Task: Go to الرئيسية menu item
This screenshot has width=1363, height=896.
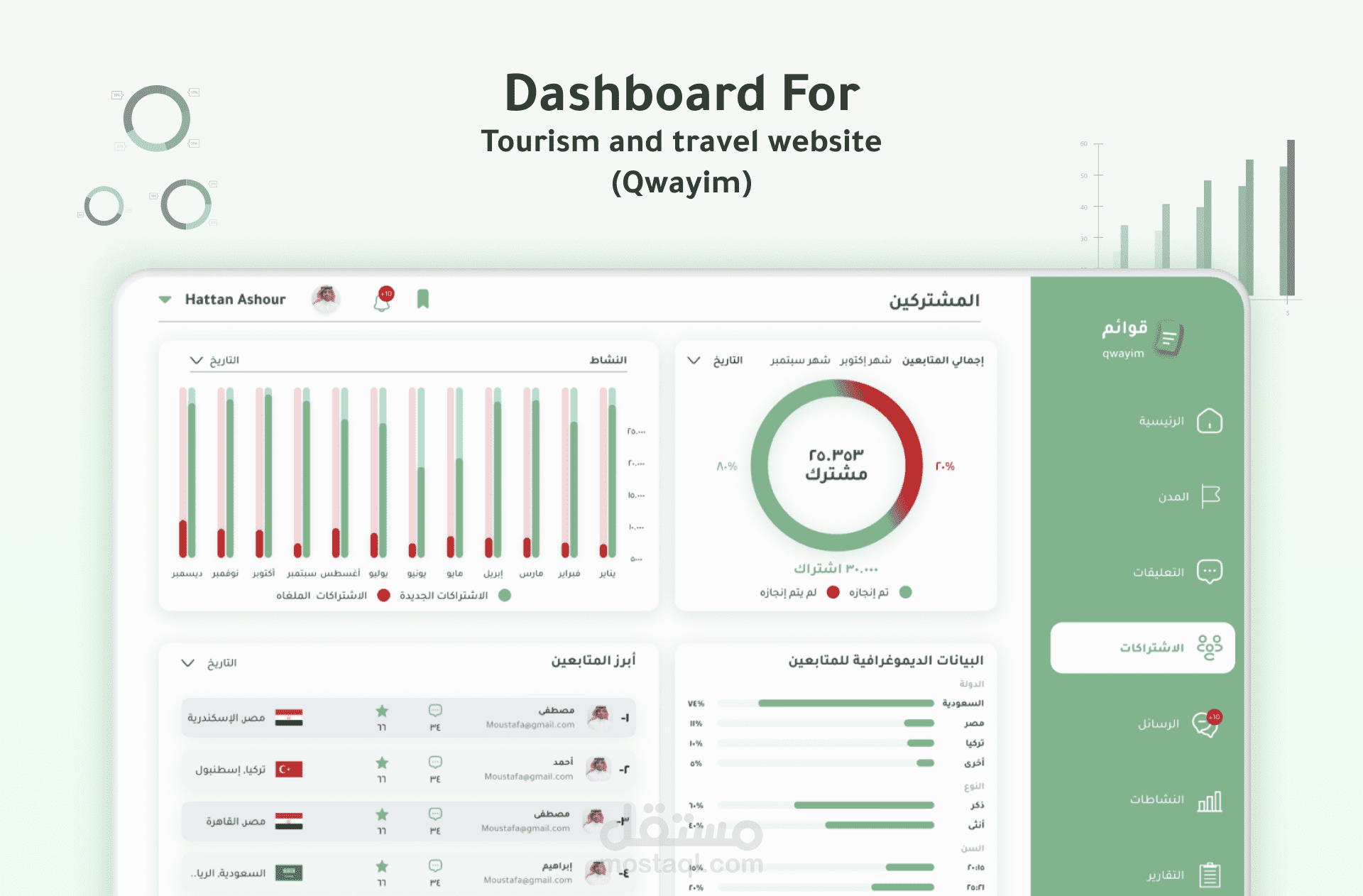Action: click(1161, 421)
